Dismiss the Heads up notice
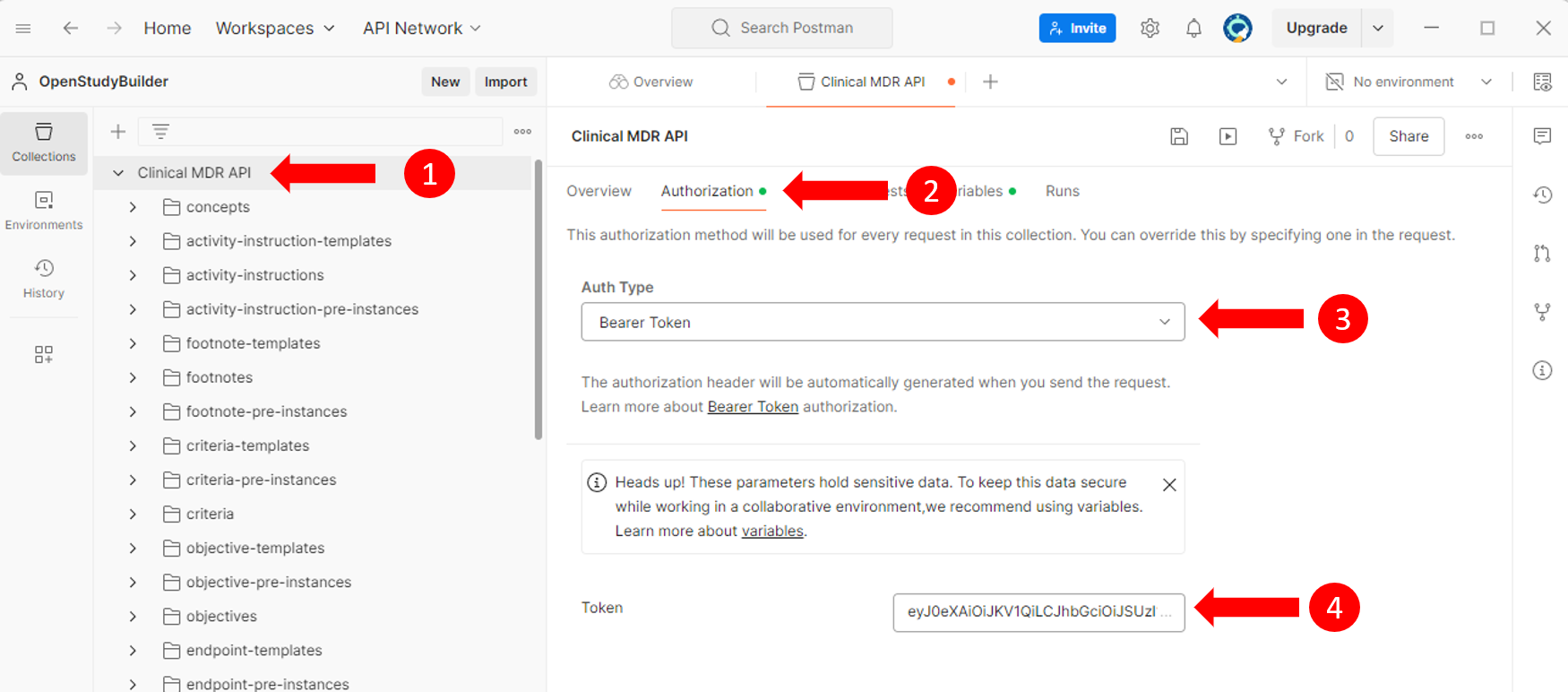Image resolution: width=1568 pixels, height=692 pixels. pos(1169,485)
